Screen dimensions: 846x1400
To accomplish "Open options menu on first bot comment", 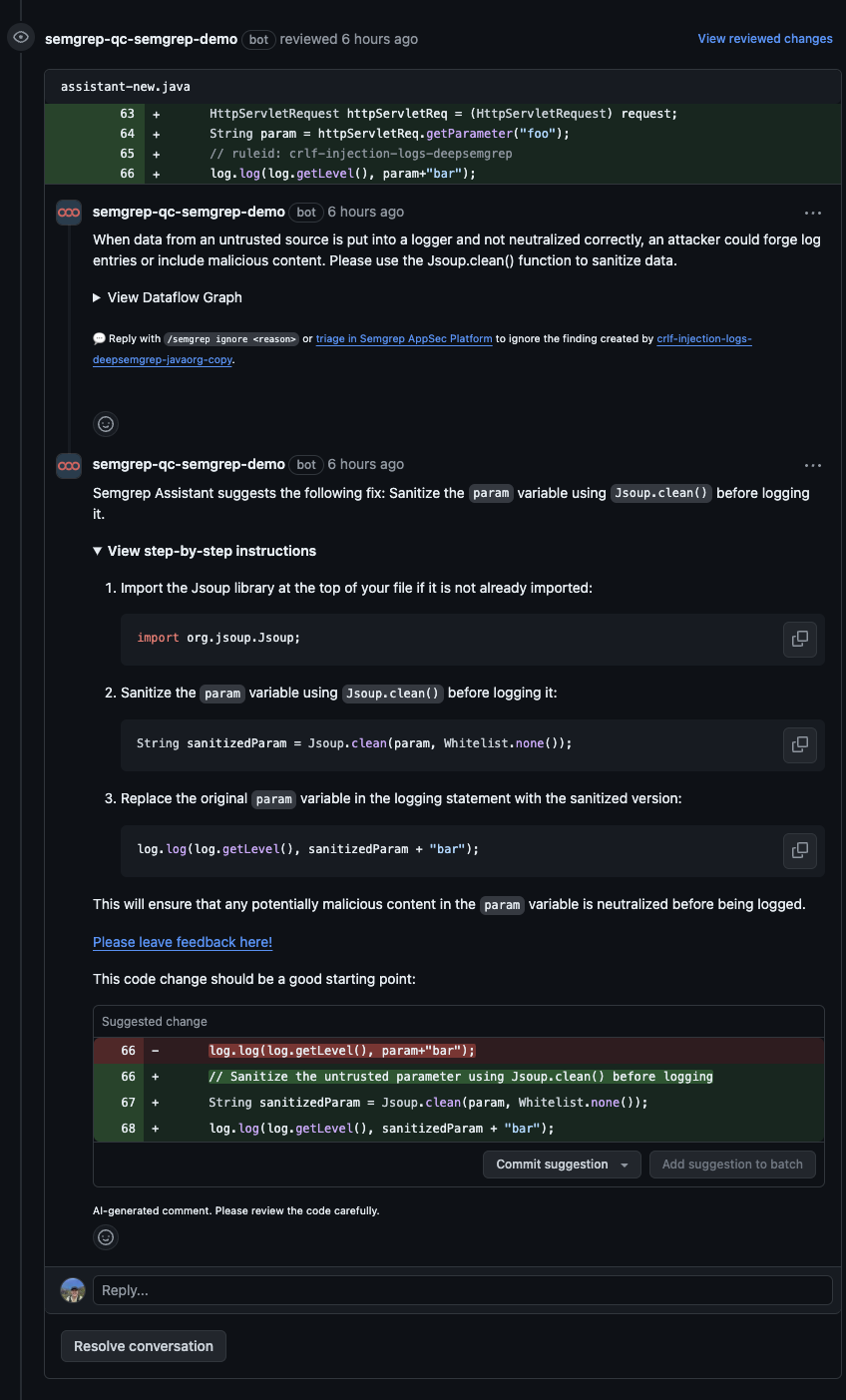I will click(813, 213).
